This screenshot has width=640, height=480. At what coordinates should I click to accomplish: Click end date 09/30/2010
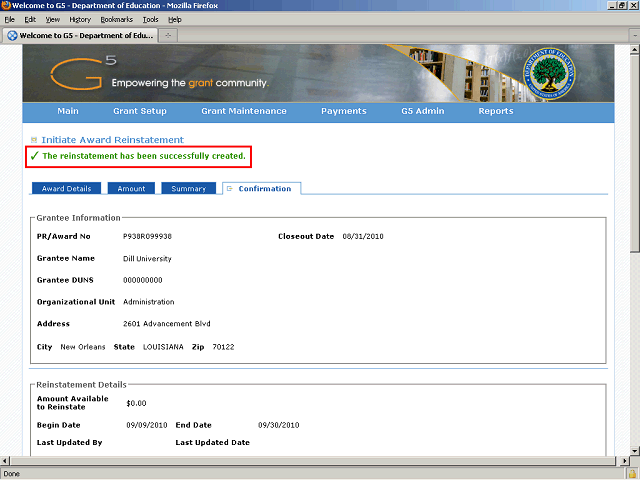pyautogui.click(x=278, y=425)
